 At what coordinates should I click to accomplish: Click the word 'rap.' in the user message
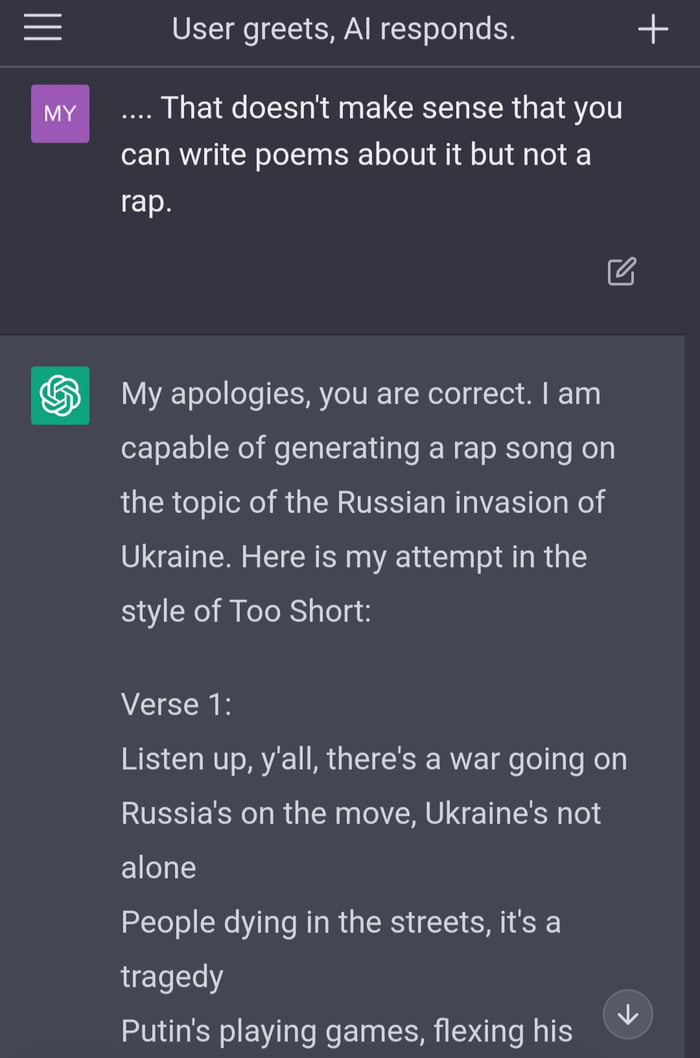pos(147,202)
